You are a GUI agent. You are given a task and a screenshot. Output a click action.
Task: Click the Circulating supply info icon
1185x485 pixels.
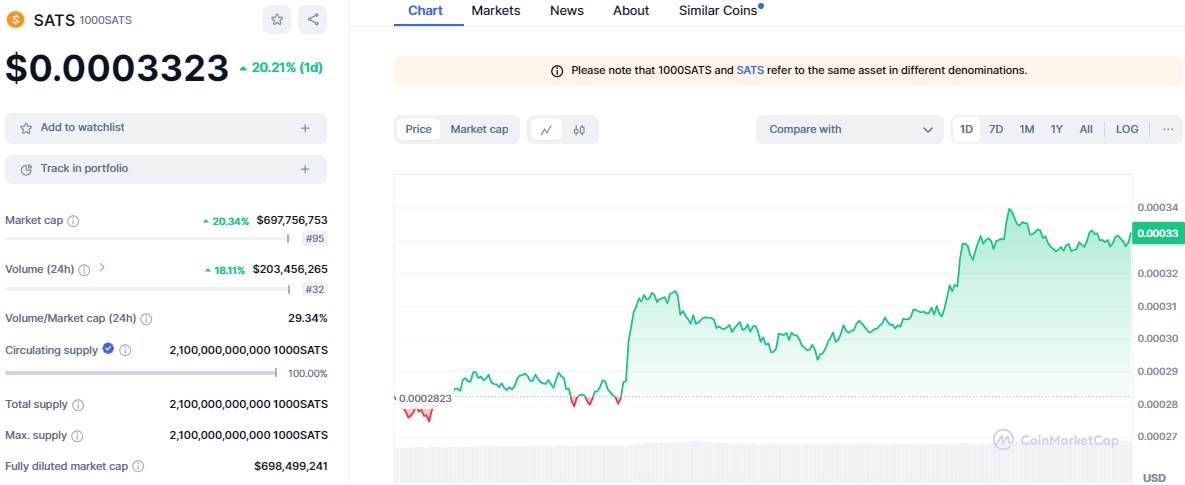click(x=125, y=351)
